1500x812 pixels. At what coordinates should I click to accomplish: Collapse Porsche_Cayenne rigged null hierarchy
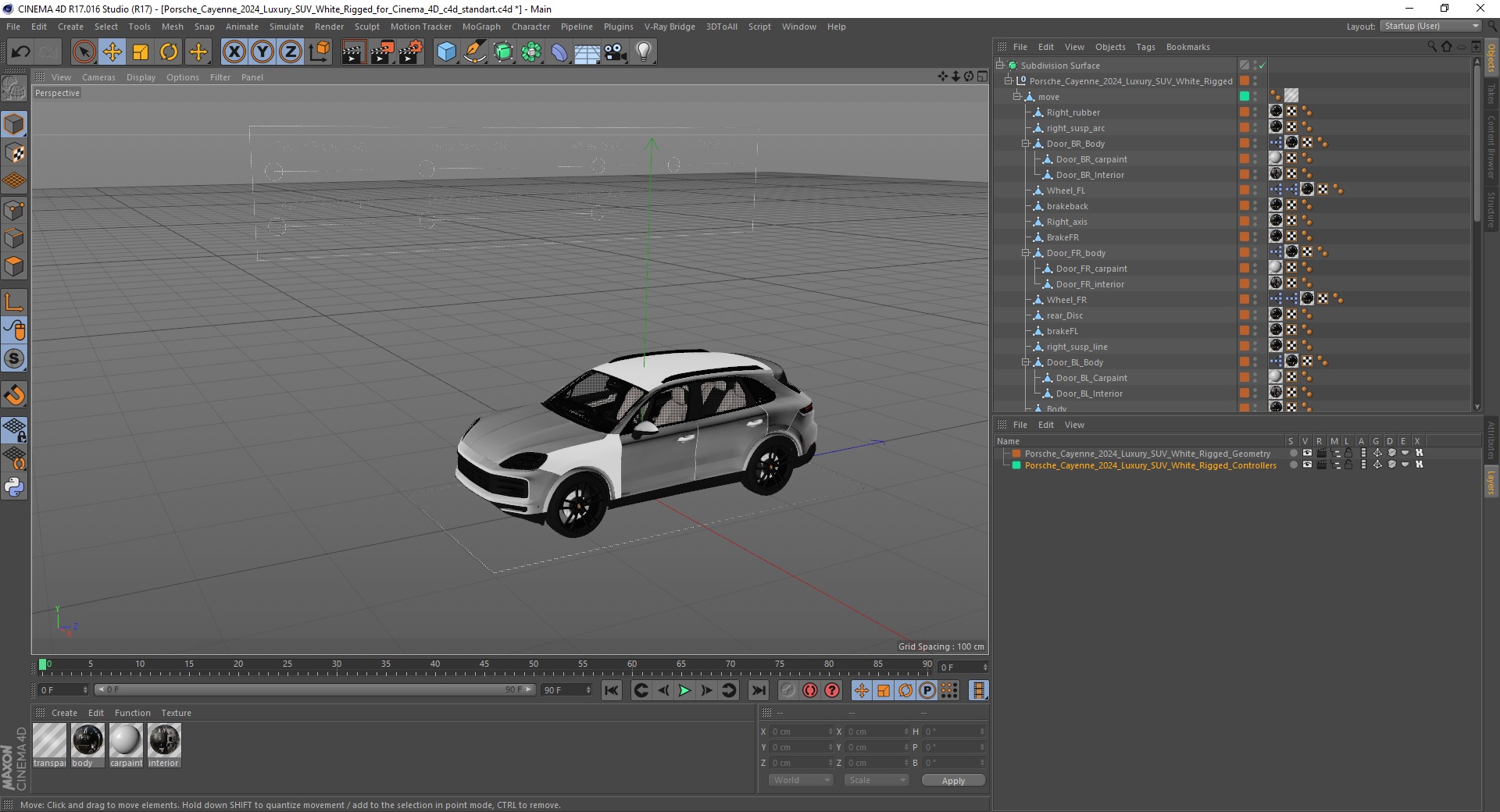coord(1008,80)
